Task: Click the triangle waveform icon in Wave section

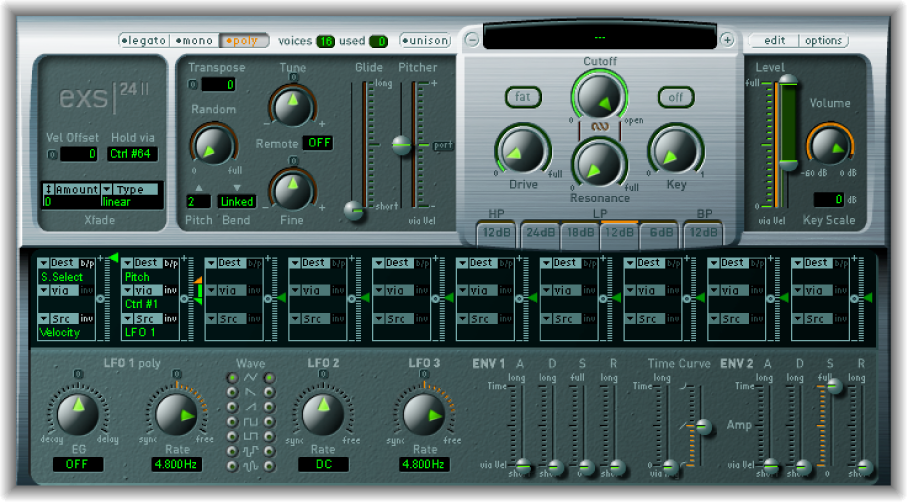Action: click(250, 378)
